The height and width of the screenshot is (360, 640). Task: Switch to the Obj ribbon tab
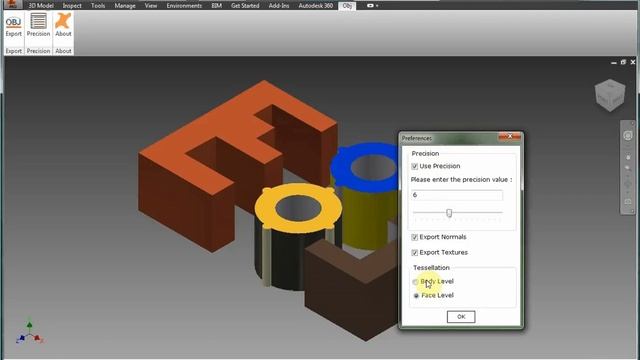347,6
